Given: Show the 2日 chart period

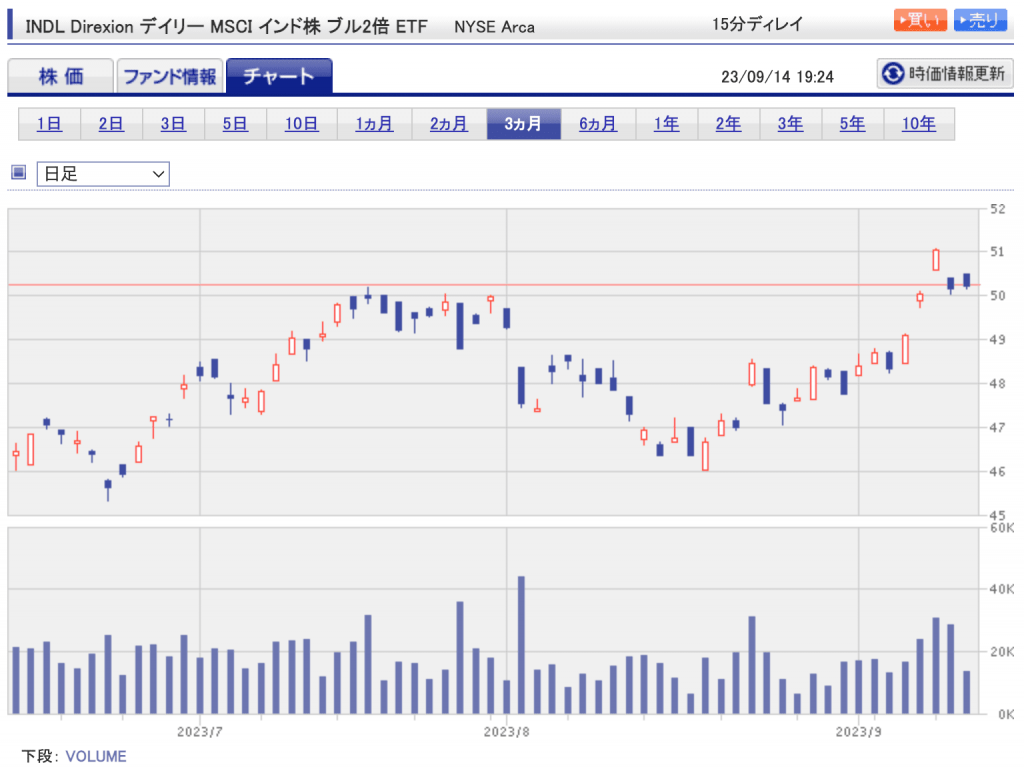Looking at the screenshot, I should pos(111,124).
